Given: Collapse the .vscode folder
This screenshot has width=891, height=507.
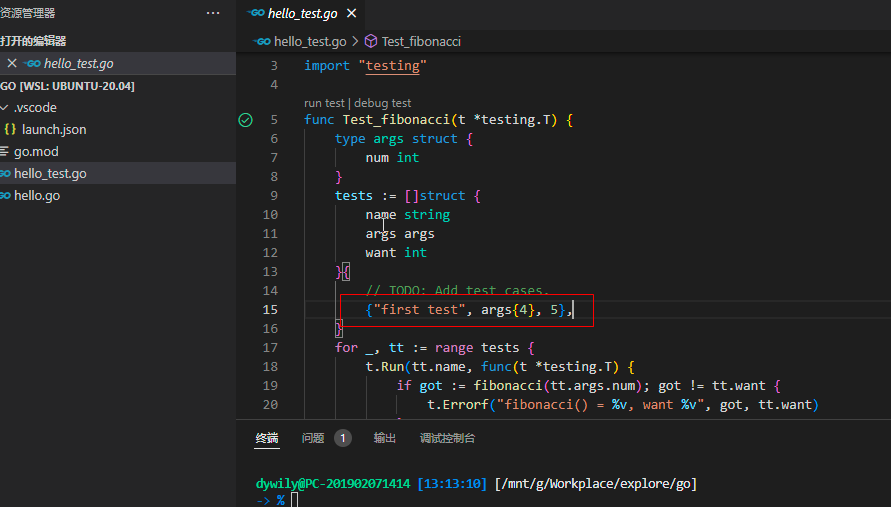Looking at the screenshot, I should [x=5, y=107].
